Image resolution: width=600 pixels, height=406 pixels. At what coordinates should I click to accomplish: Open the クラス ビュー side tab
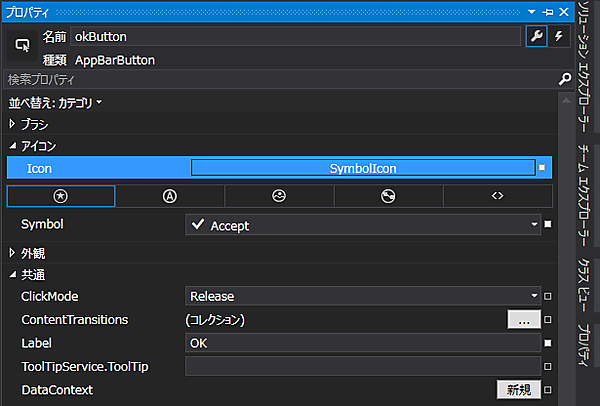[585, 282]
